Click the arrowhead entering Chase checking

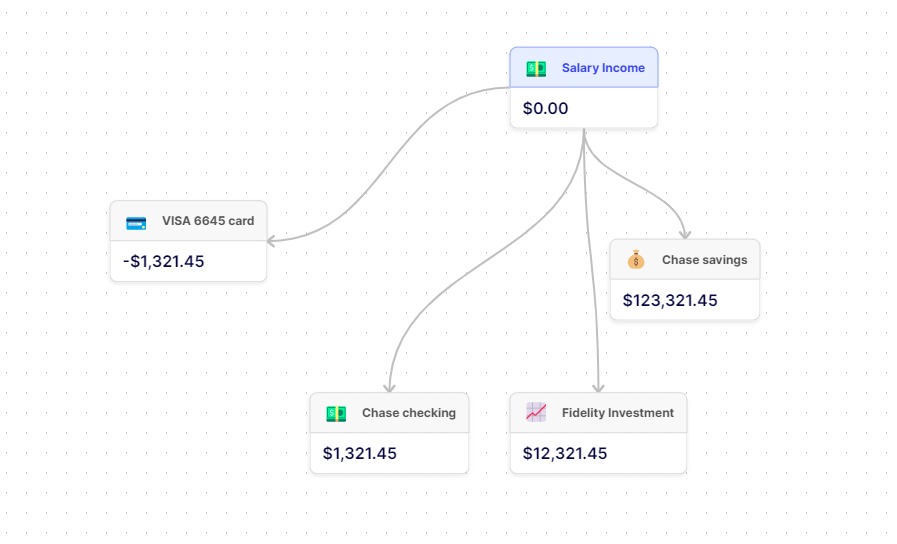(389, 388)
